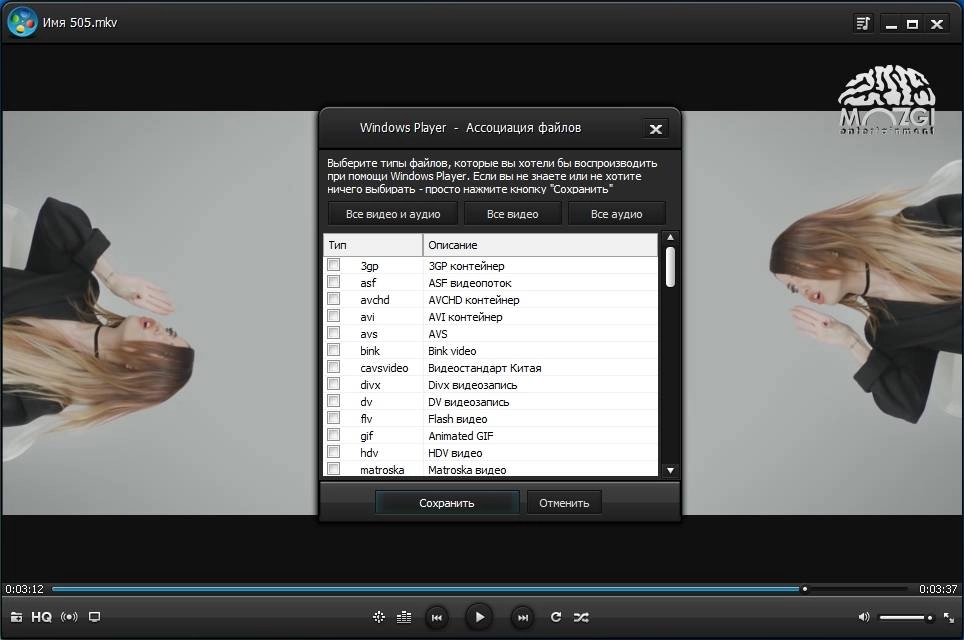Click elapsed time 0:03:12
Screen dimensions: 964x640
[25, 589]
